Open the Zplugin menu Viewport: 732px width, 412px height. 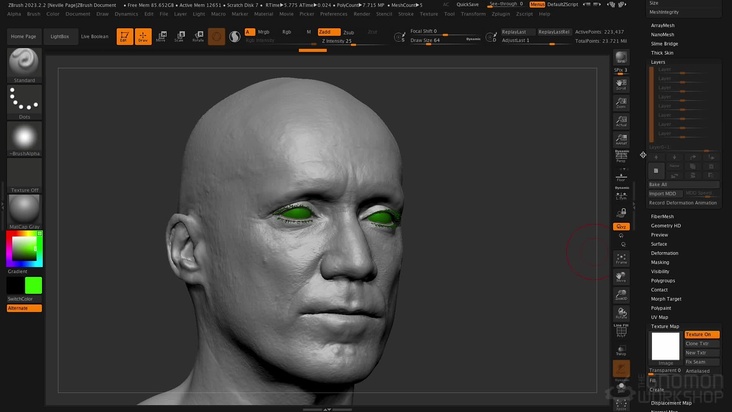[x=500, y=14]
